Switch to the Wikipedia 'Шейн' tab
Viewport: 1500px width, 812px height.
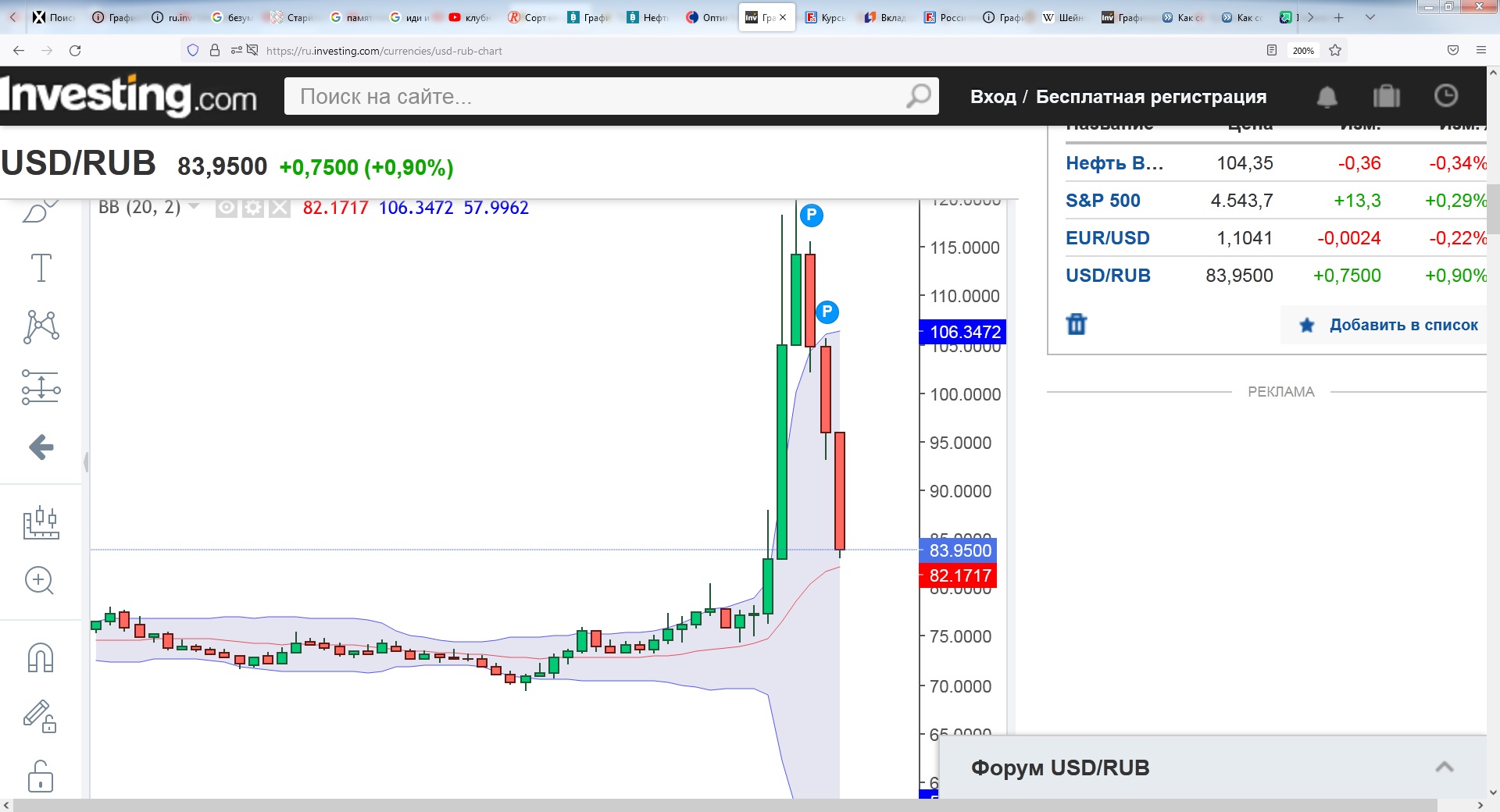point(1063,17)
